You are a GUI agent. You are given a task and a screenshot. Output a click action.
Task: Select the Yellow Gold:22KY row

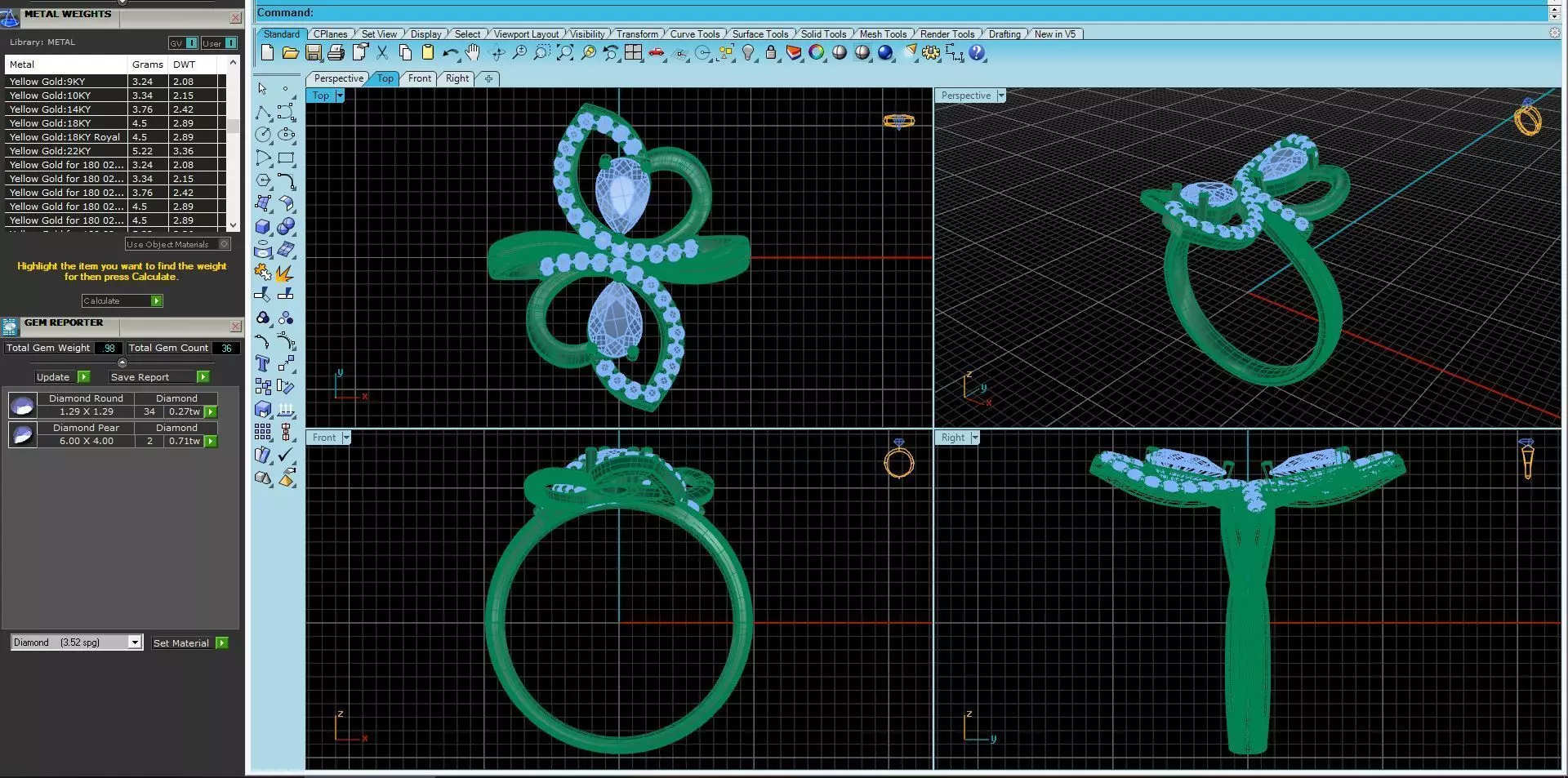click(x=114, y=151)
